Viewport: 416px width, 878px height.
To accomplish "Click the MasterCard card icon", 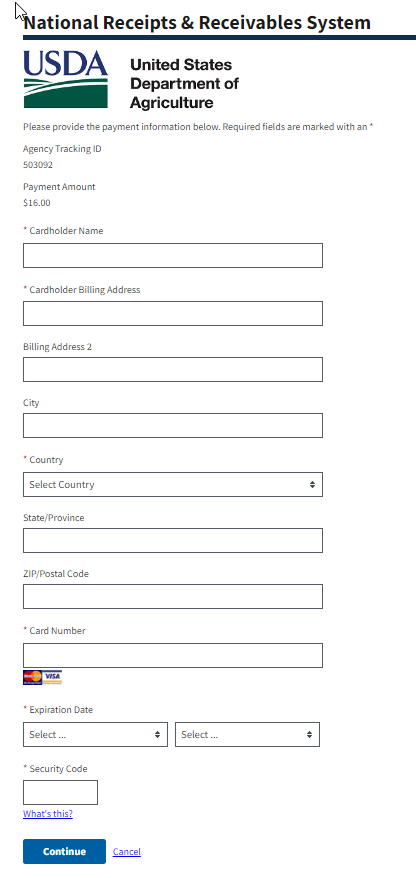I will [32, 678].
